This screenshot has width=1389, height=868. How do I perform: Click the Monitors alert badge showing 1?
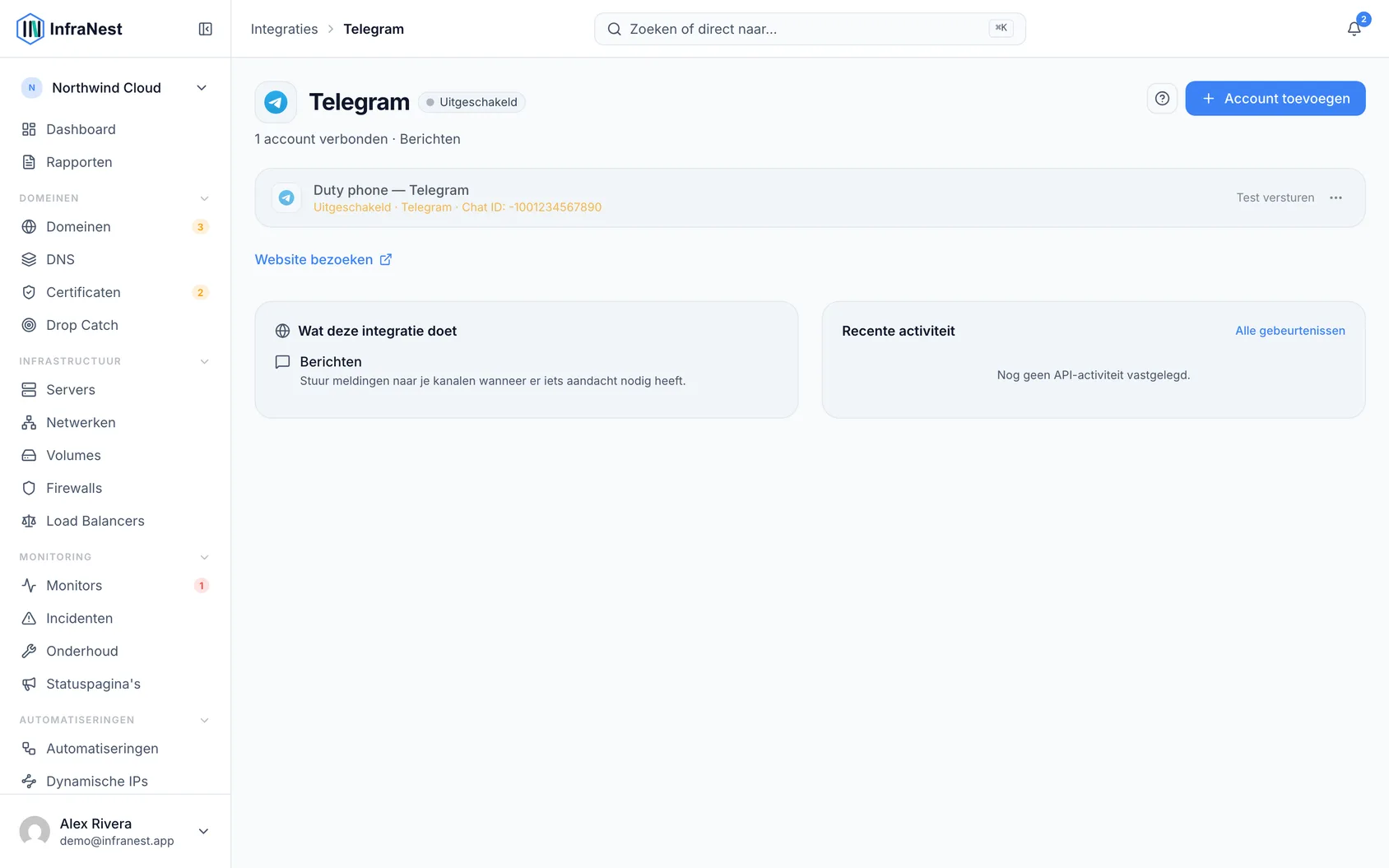coord(201,586)
